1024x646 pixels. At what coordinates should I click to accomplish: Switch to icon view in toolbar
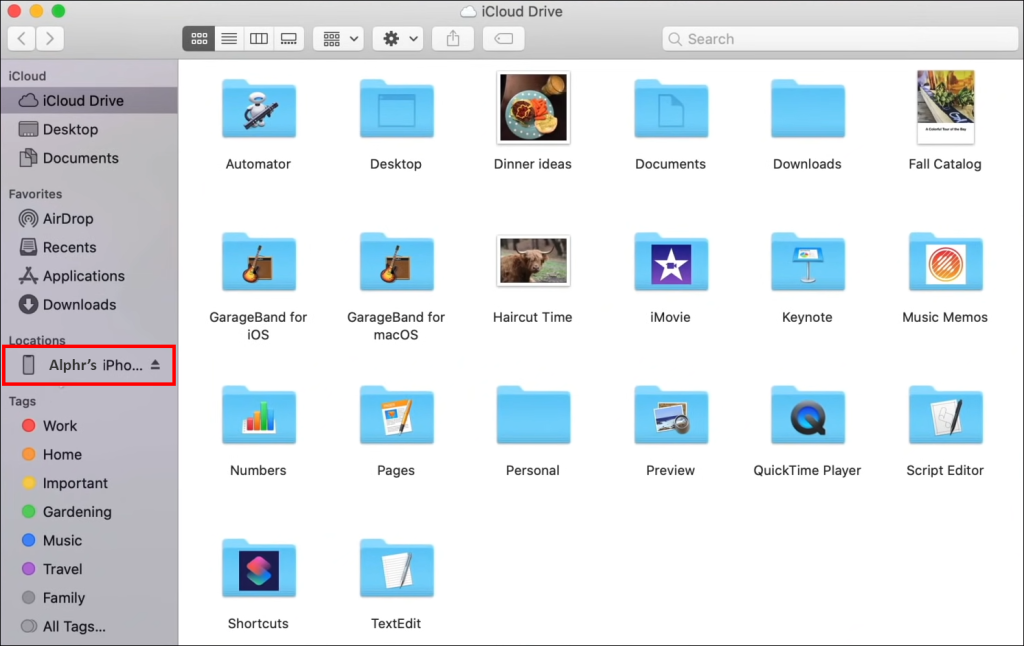pos(199,39)
